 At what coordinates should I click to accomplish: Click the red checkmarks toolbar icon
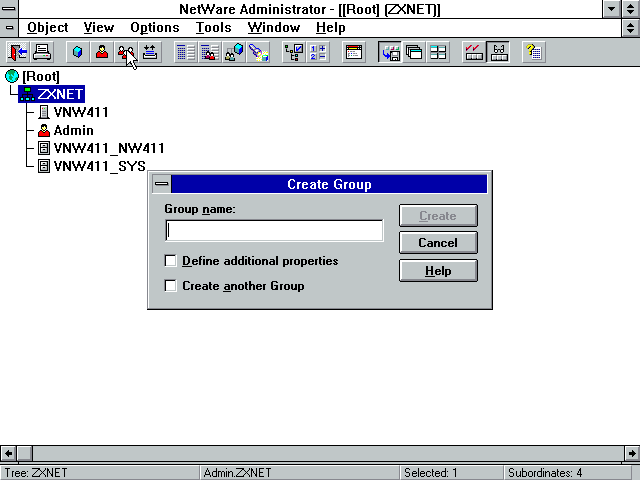pyautogui.click(x=473, y=52)
